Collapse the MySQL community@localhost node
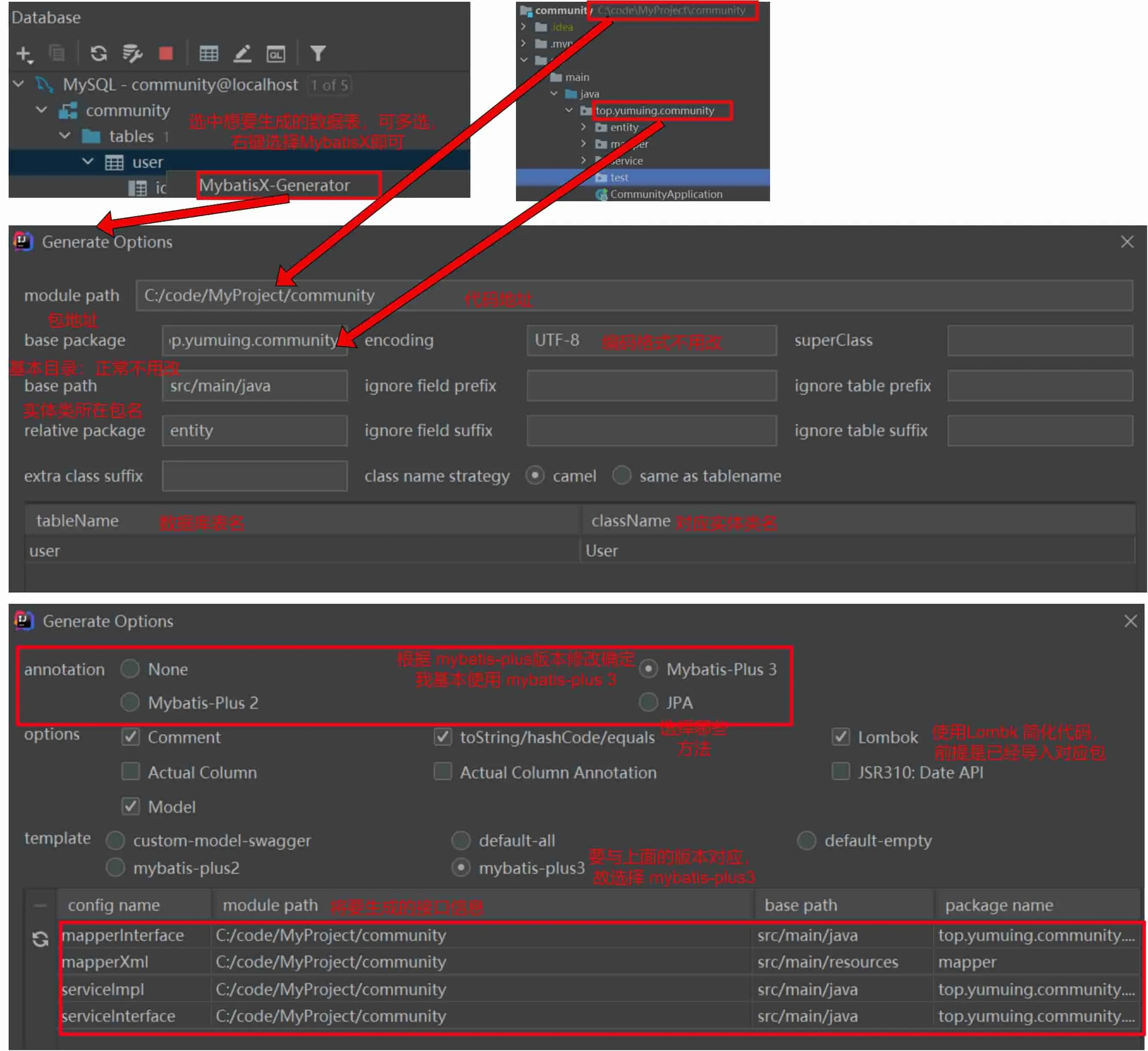Image resolution: width=1148 pixels, height=1051 pixels. coord(18,84)
